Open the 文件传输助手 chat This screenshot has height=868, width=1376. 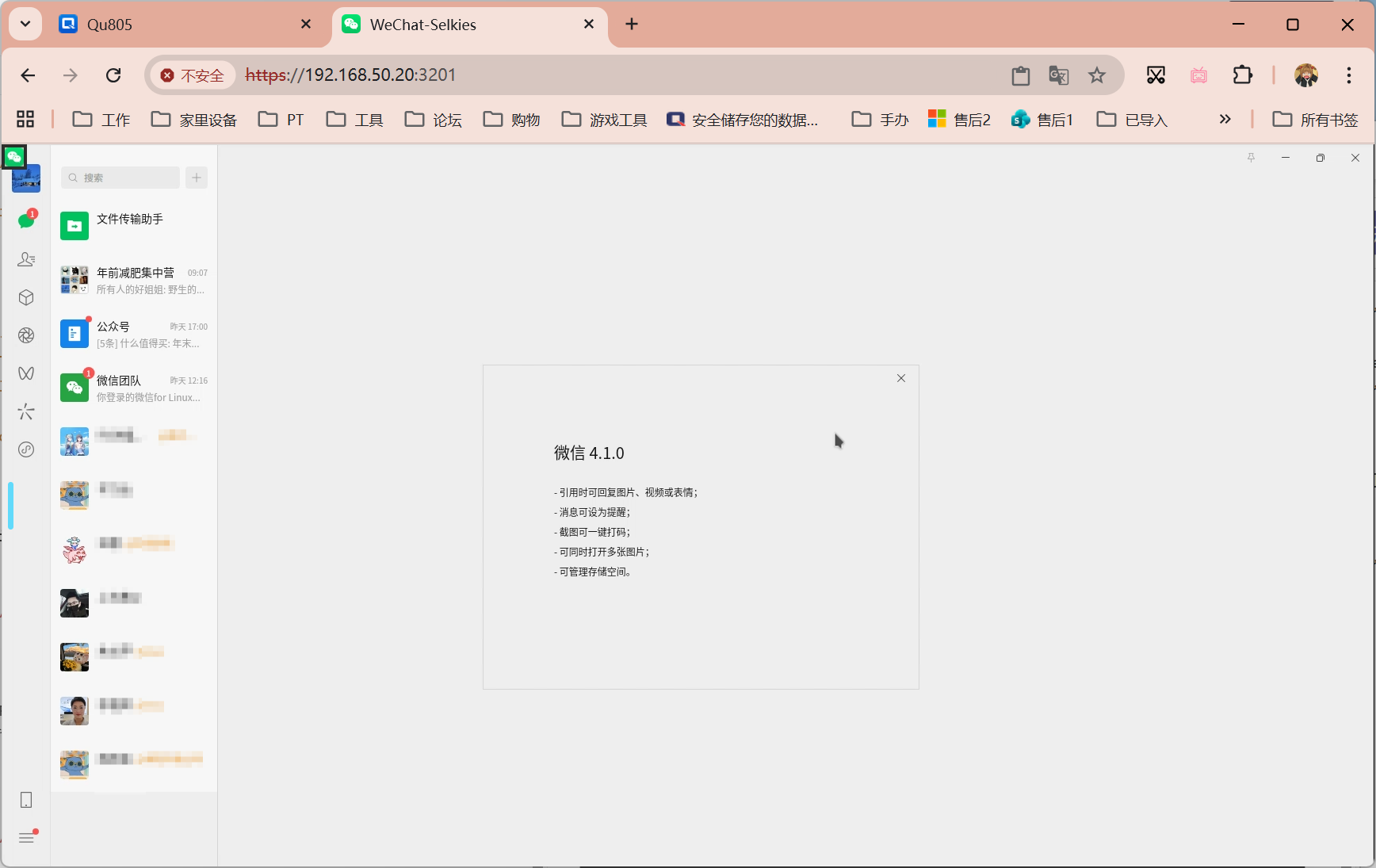131,225
